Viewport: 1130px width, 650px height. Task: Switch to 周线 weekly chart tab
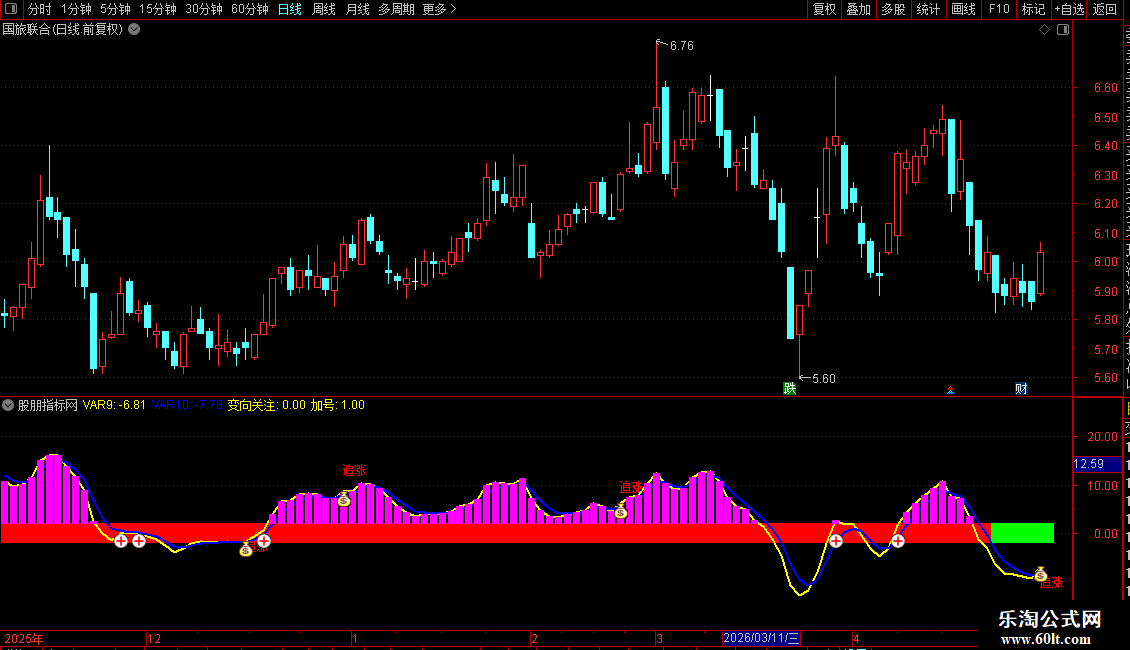[x=324, y=9]
